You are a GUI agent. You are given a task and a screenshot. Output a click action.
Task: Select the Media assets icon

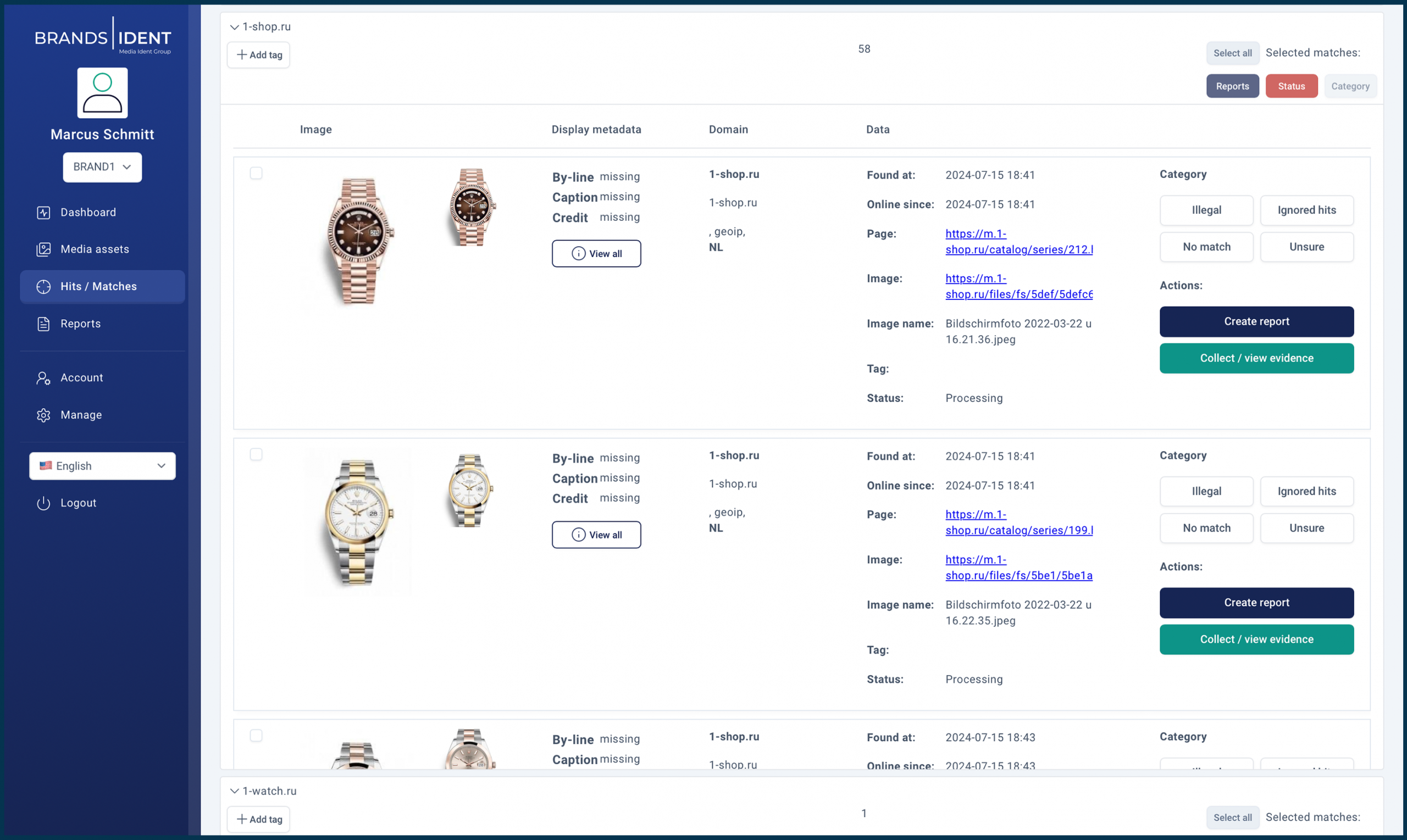coord(43,249)
